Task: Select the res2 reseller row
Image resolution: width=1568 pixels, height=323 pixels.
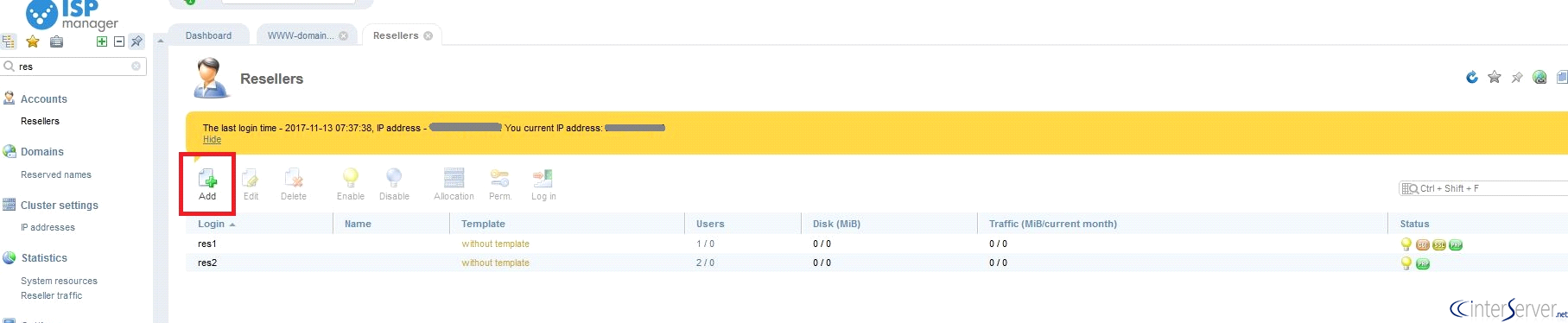Action: point(877,263)
